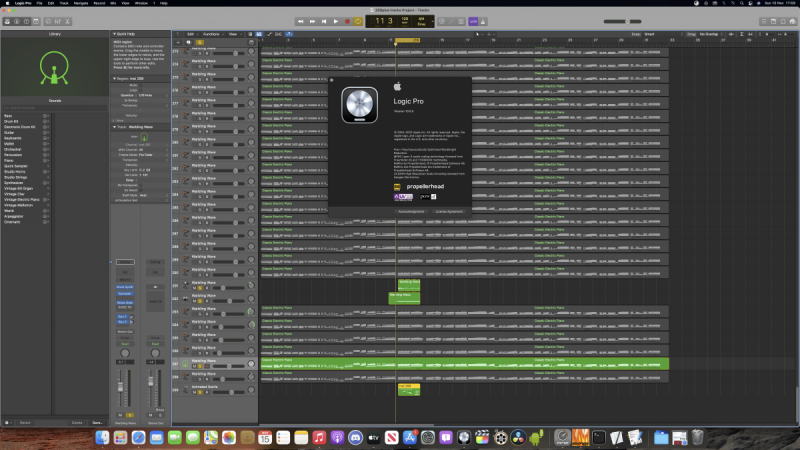Click the Record button in transport
This screenshot has height=450, width=800.
point(348,20)
